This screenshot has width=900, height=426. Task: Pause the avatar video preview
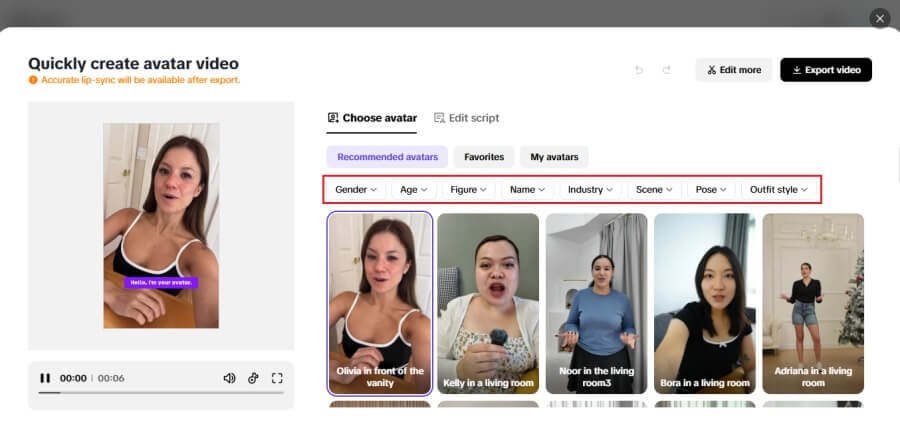point(45,378)
